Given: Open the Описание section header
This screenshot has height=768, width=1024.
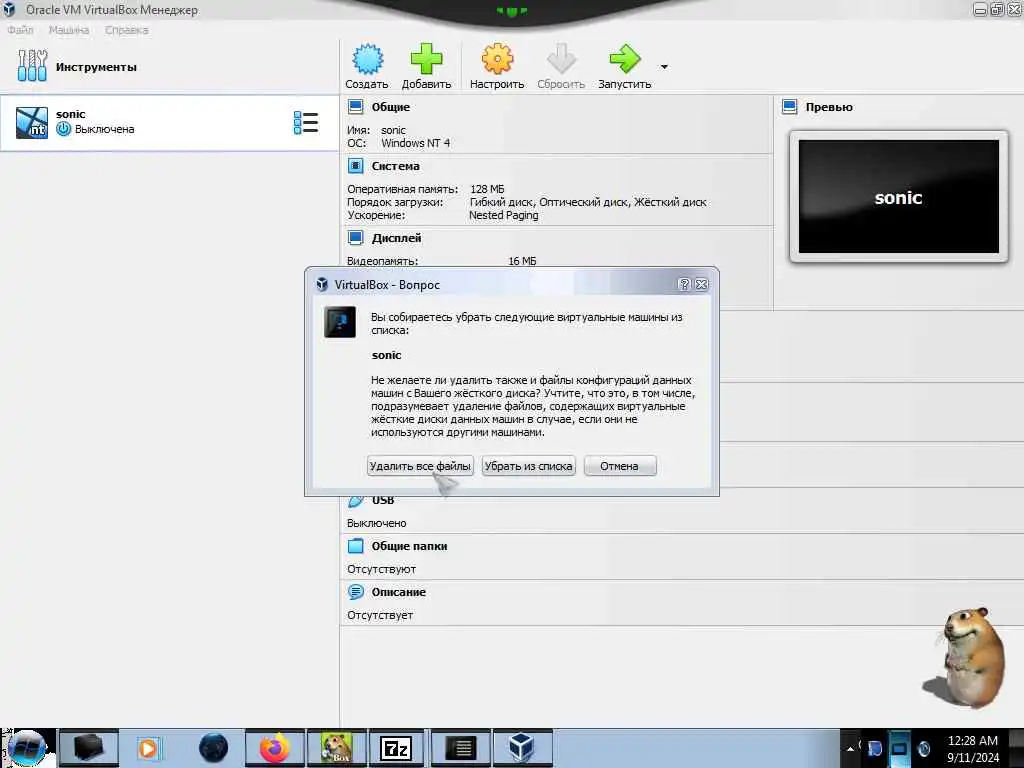Looking at the screenshot, I should pos(398,592).
